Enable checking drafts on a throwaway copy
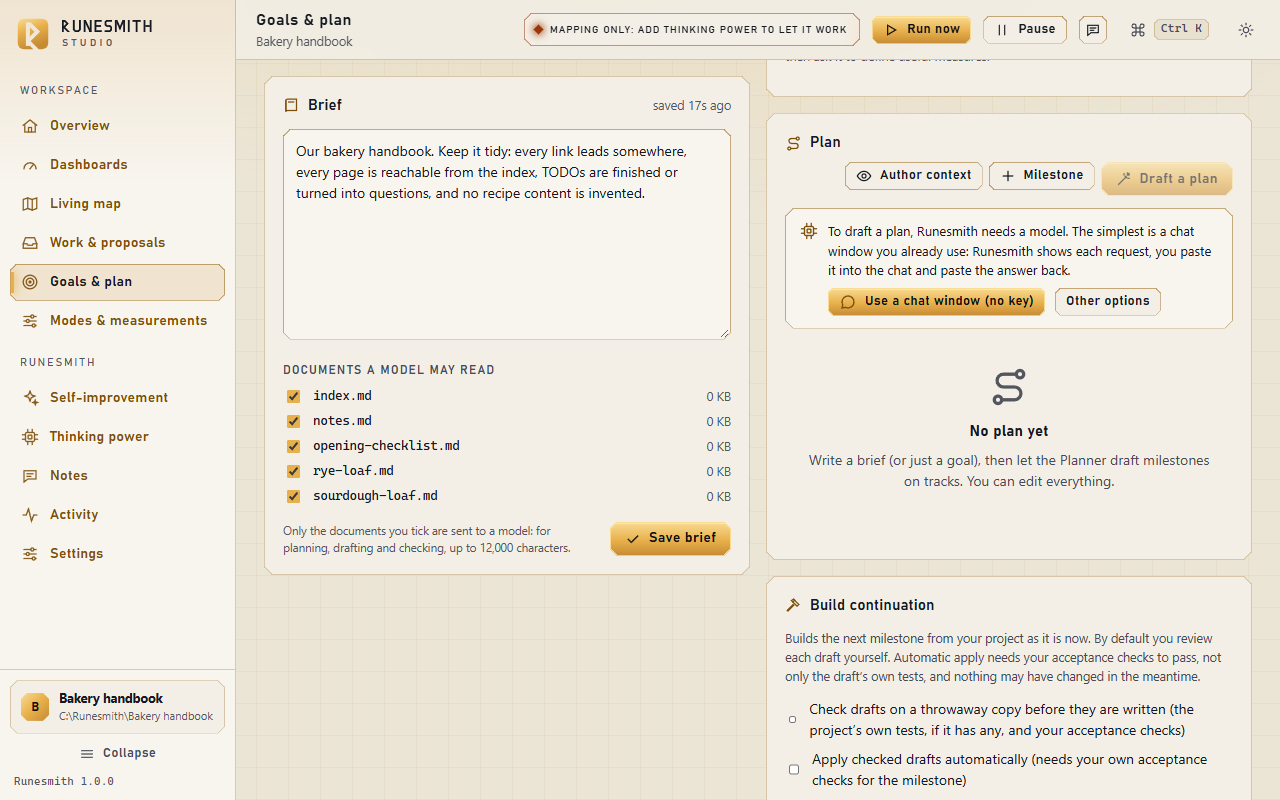 point(793,719)
